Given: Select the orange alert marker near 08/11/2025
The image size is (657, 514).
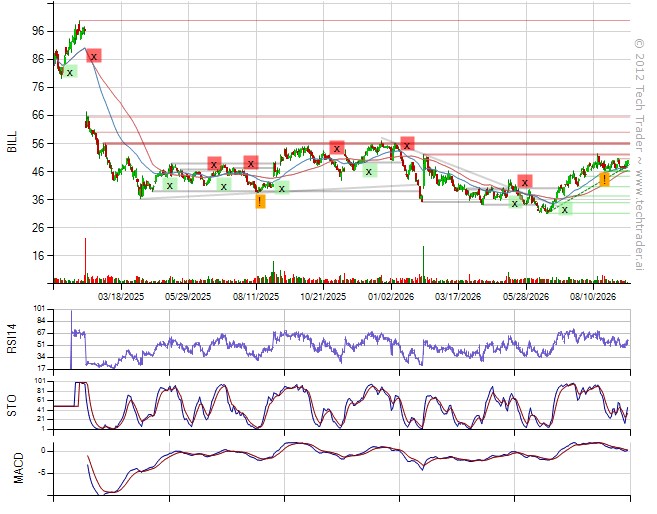Looking at the screenshot, I should (x=260, y=201).
